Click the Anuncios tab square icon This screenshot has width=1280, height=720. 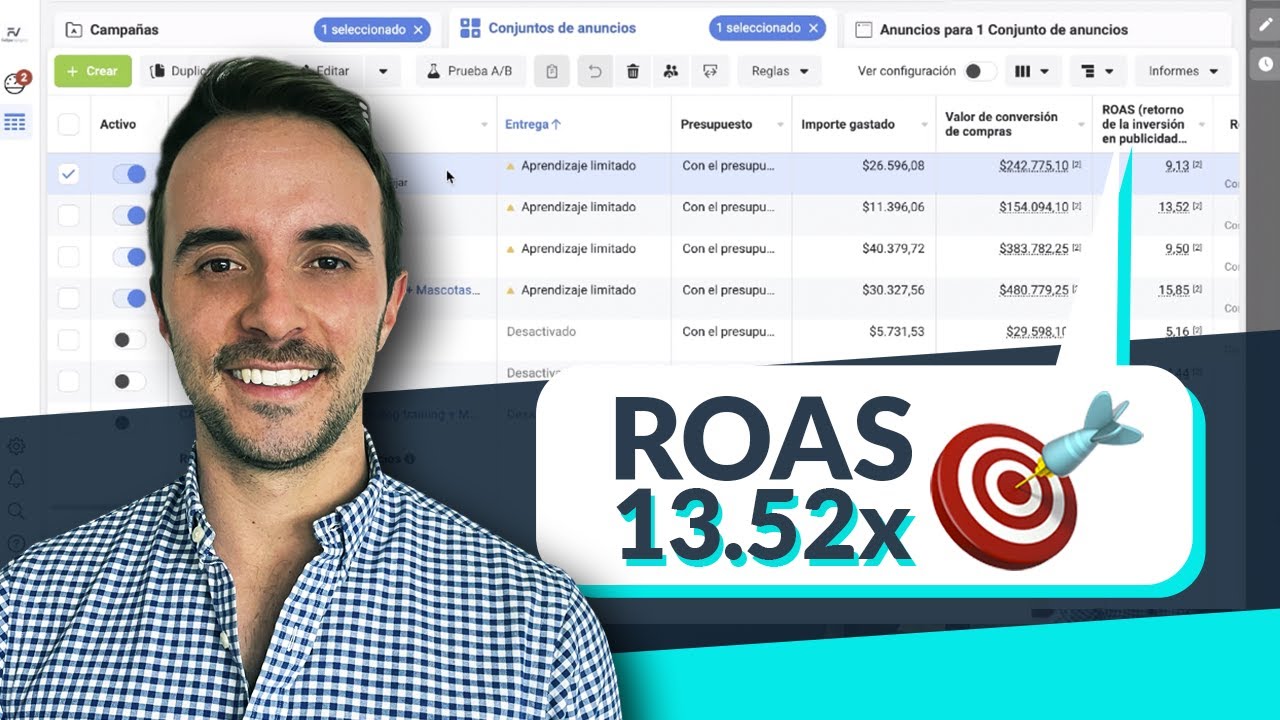tap(864, 30)
